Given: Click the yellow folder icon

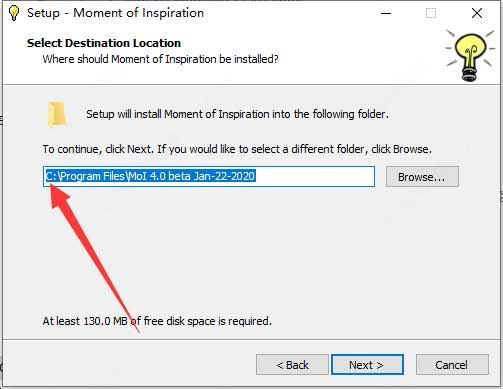Looking at the screenshot, I should pos(57,114).
